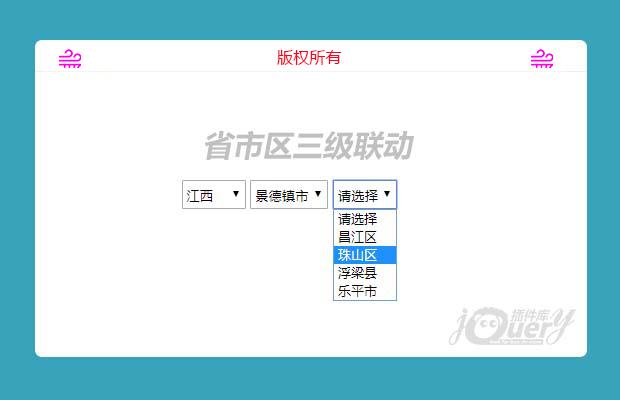
Task: Collapse the 请选择 district dropdown
Action: click(365, 194)
